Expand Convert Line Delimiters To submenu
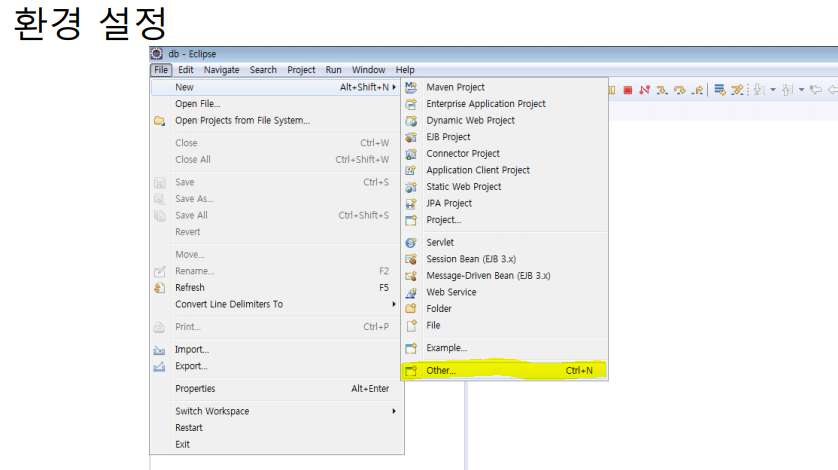The image size is (838, 470). click(394, 304)
